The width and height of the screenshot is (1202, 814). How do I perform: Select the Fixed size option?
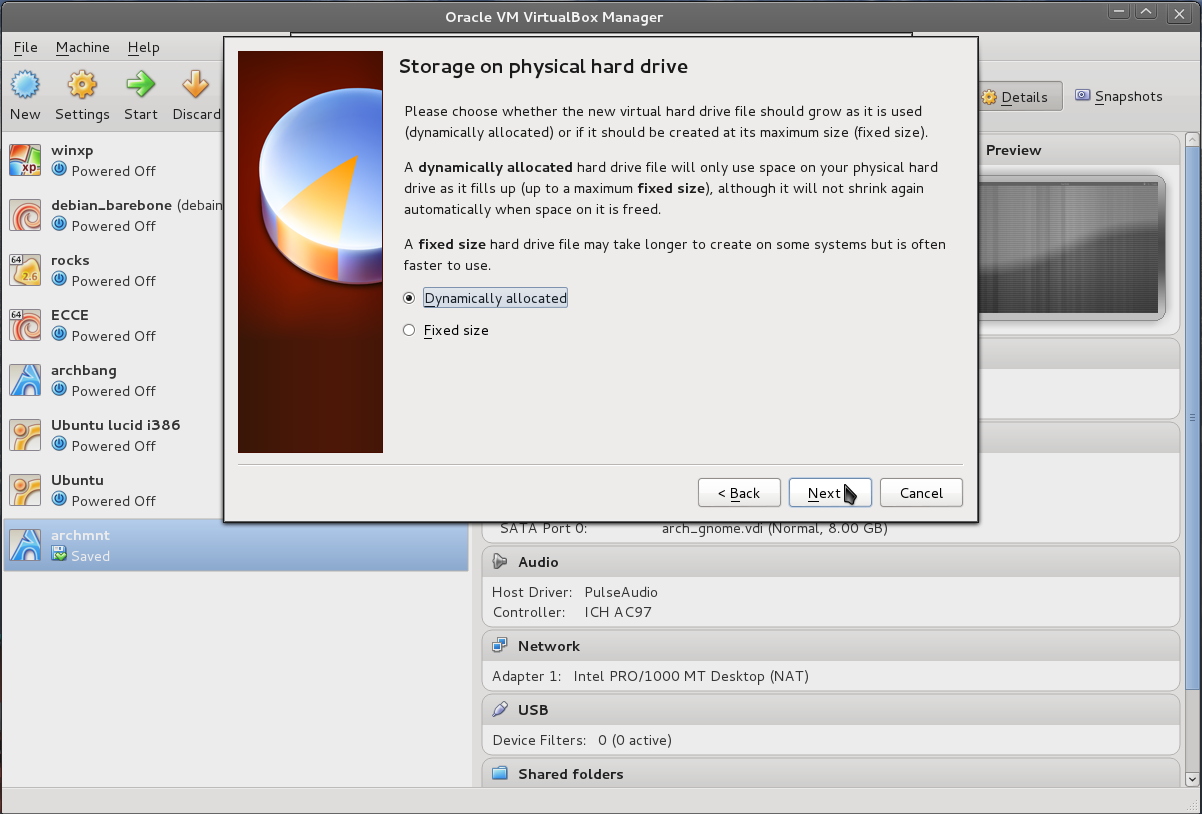409,329
